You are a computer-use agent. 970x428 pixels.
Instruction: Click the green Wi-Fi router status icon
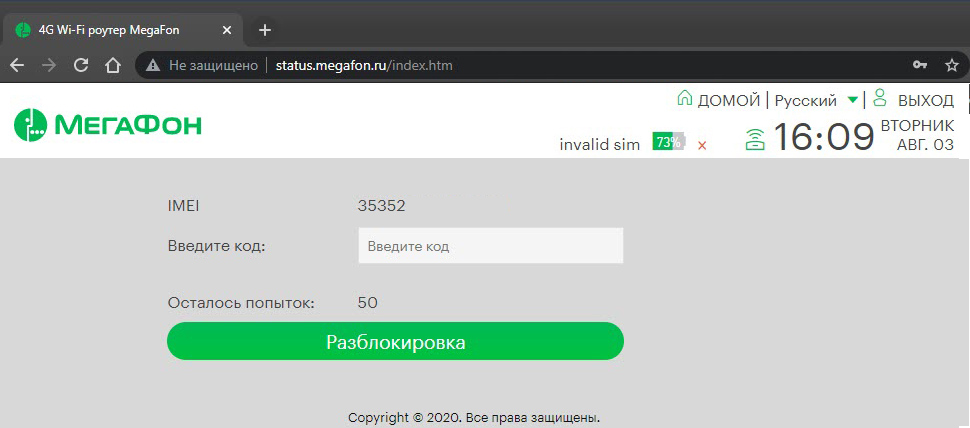tap(754, 140)
